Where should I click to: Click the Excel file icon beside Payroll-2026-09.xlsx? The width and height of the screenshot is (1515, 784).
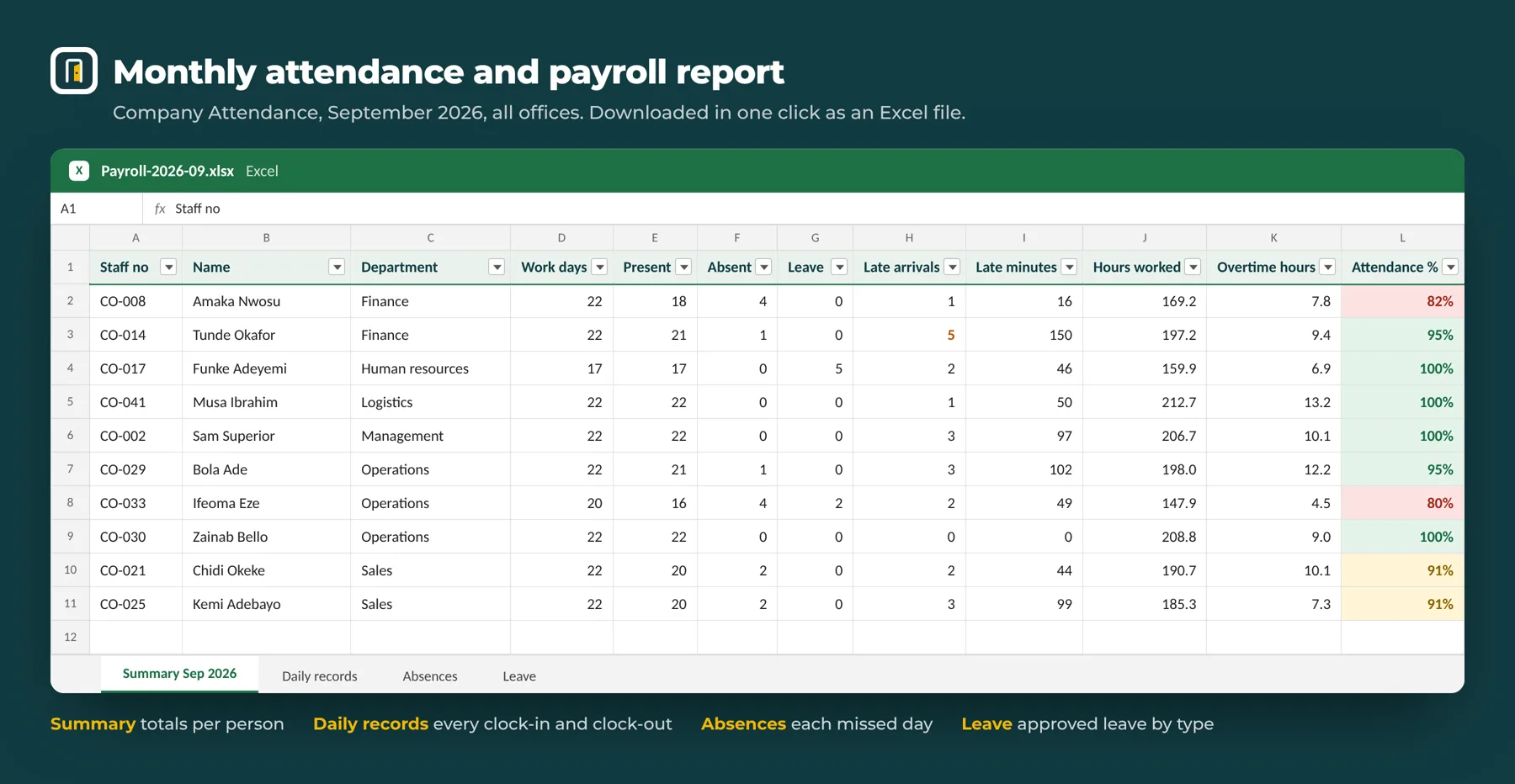point(79,171)
